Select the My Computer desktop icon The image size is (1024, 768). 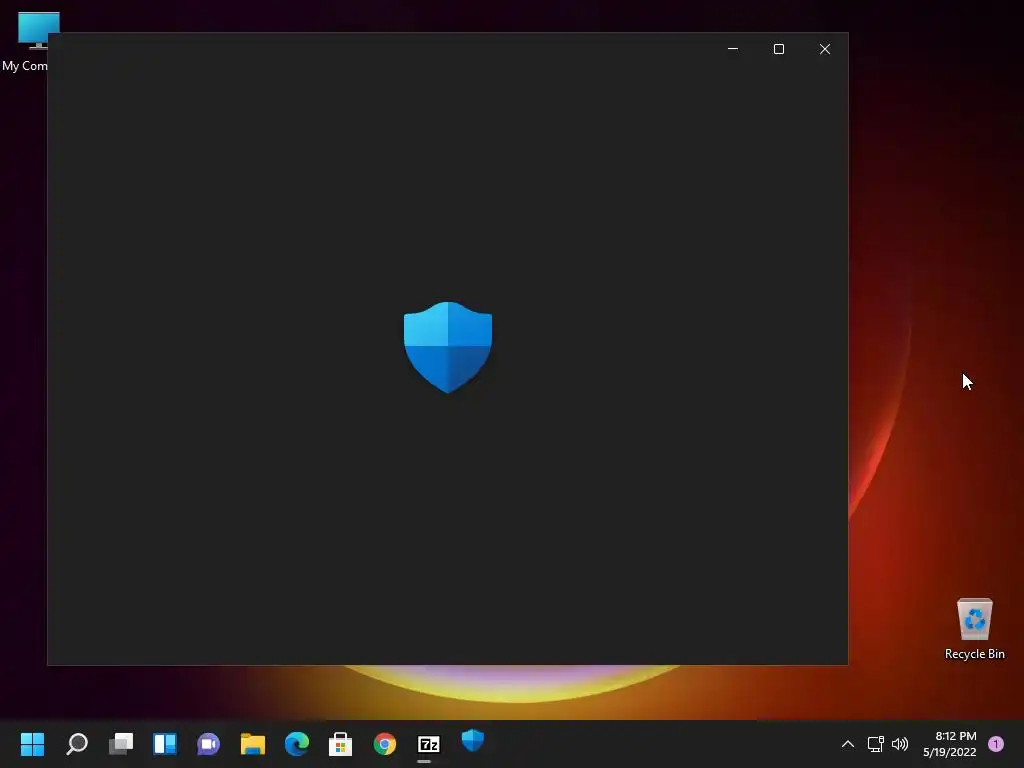[26, 42]
